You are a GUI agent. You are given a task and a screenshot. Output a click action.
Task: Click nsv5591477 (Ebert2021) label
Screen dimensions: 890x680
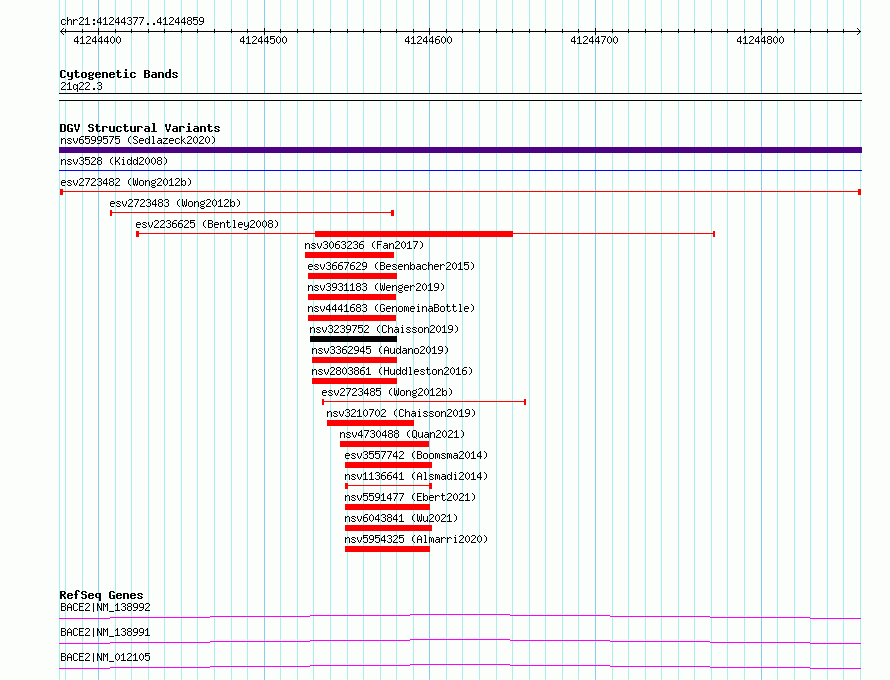tap(410, 497)
